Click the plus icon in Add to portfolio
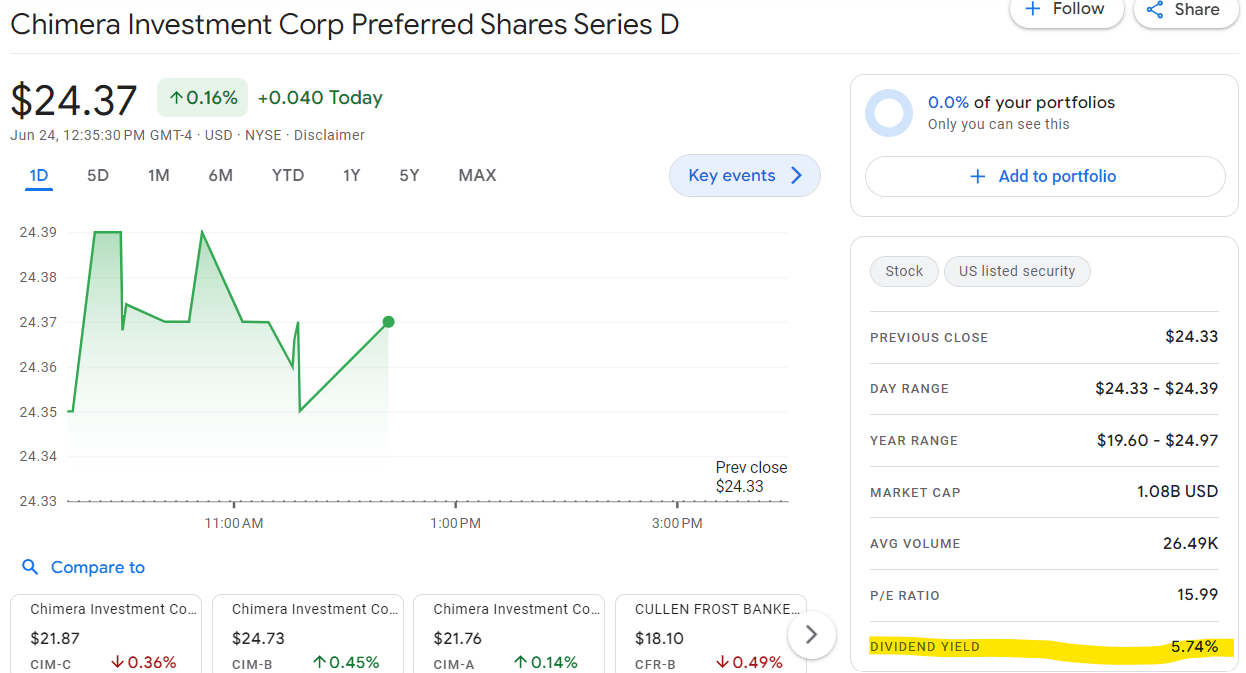Viewport: 1246px width, 673px height. [978, 177]
